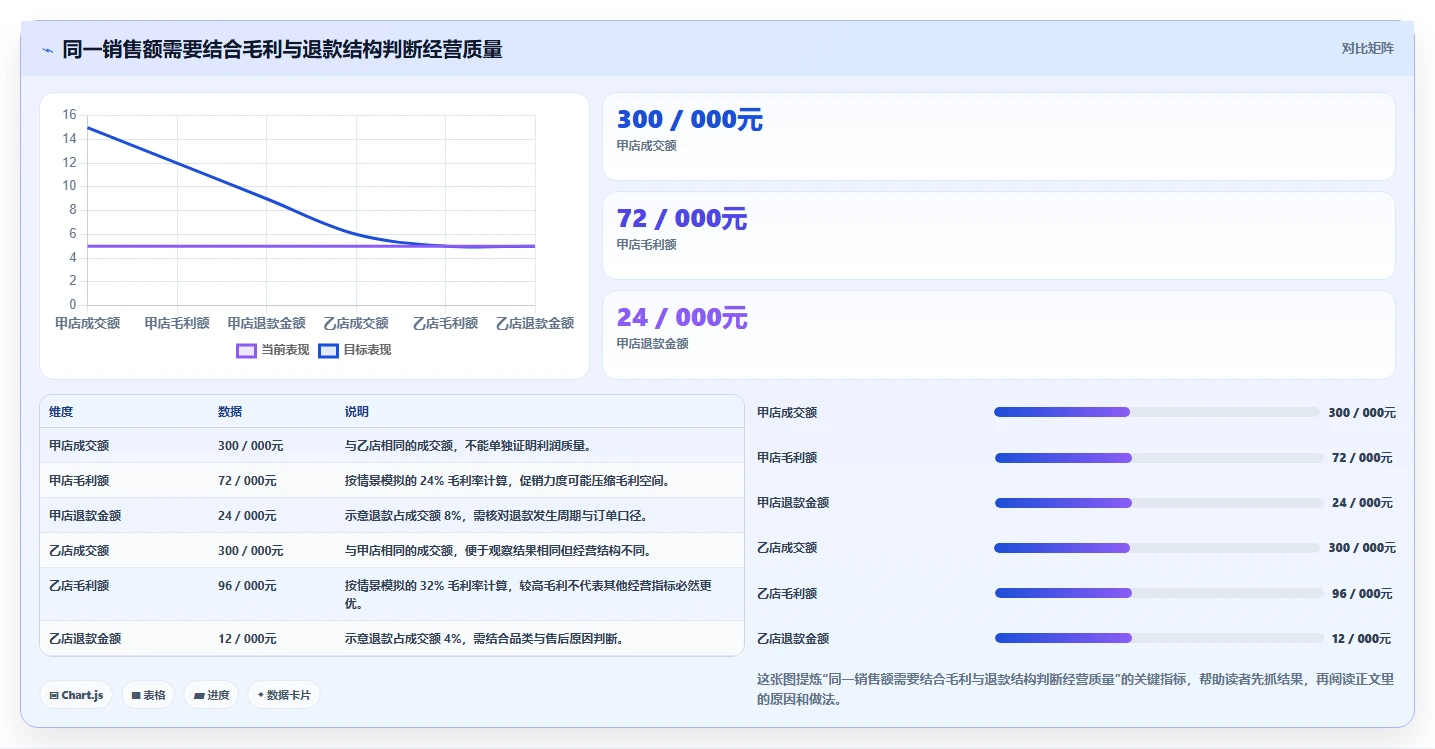Toggle the 目标表现 legend item
This screenshot has height=749, width=1435.
tap(355, 350)
